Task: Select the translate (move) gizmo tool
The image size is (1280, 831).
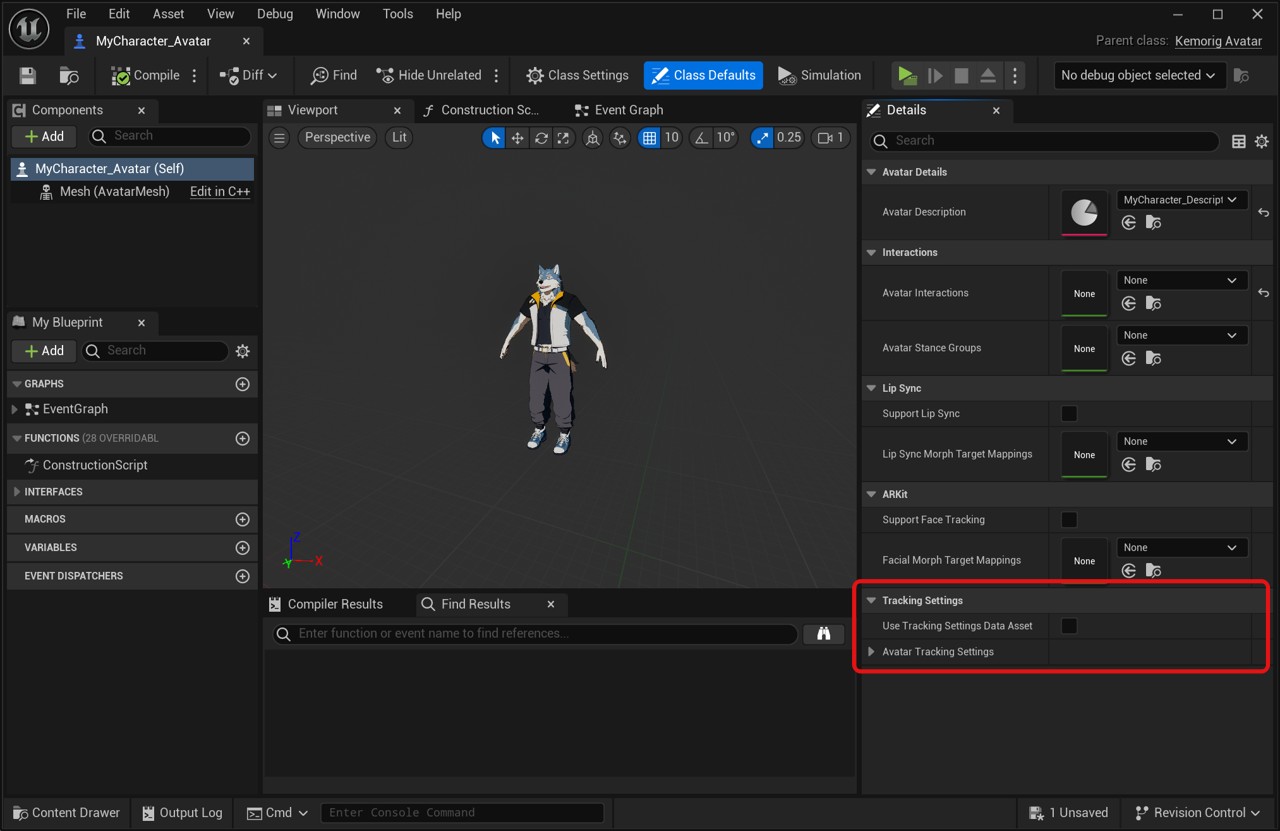Action: tap(517, 138)
